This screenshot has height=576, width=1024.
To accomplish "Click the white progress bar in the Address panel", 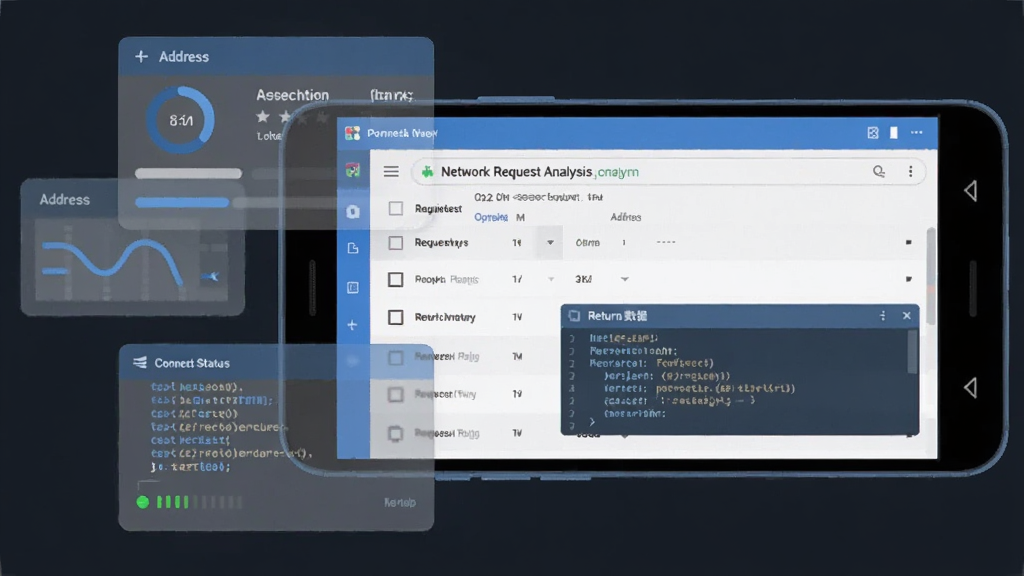I will tap(188, 174).
